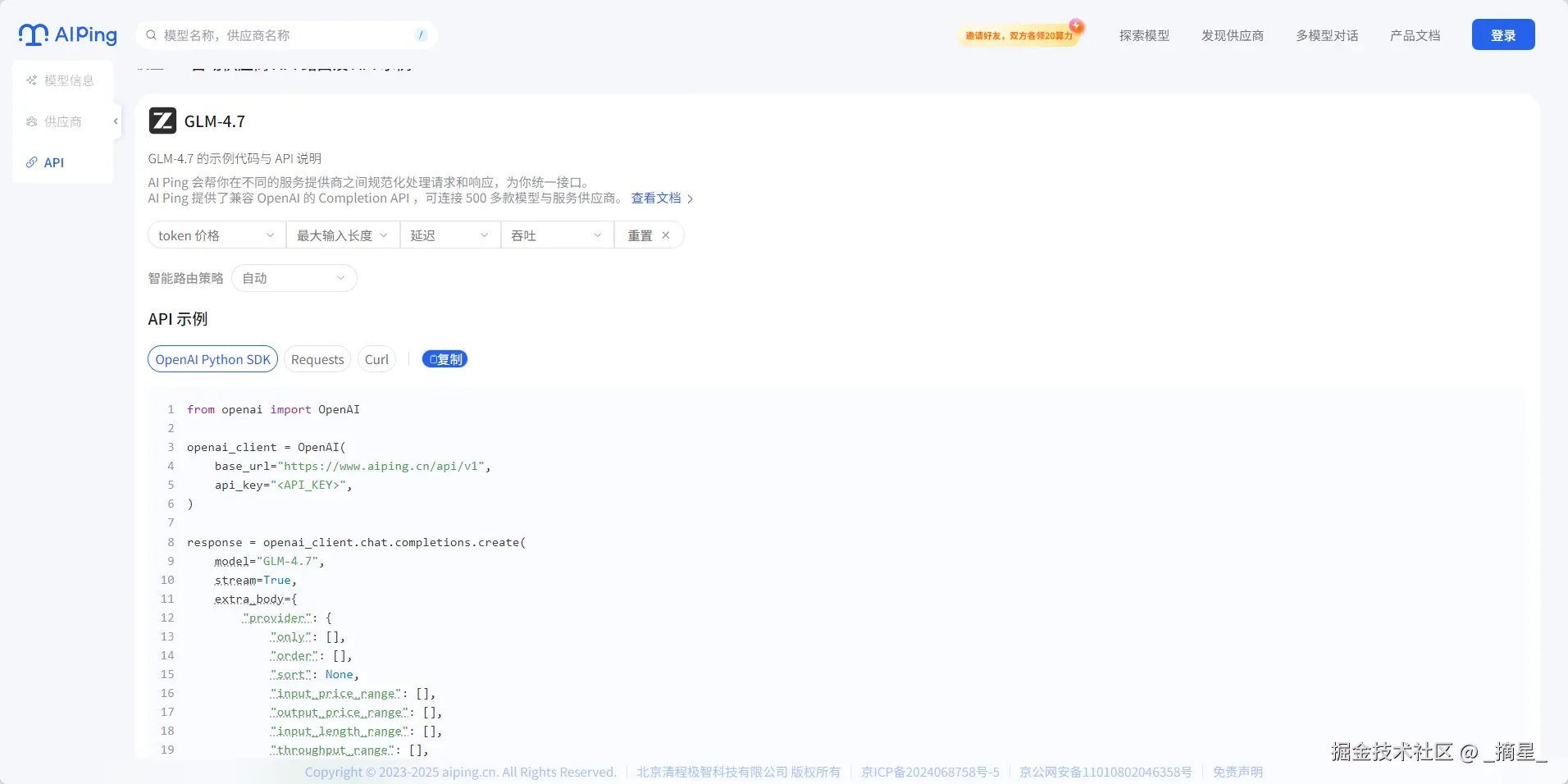This screenshot has width=1568, height=784.
Task: Click the "input_length_range" code line
Action: click(357, 731)
